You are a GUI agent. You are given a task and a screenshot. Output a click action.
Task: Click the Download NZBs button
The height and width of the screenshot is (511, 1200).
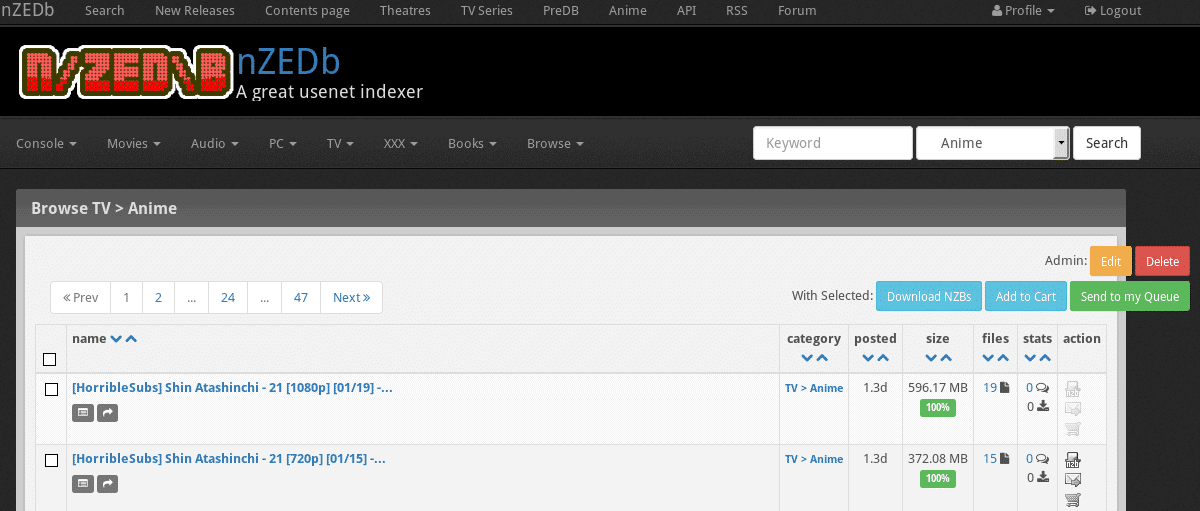tap(929, 296)
